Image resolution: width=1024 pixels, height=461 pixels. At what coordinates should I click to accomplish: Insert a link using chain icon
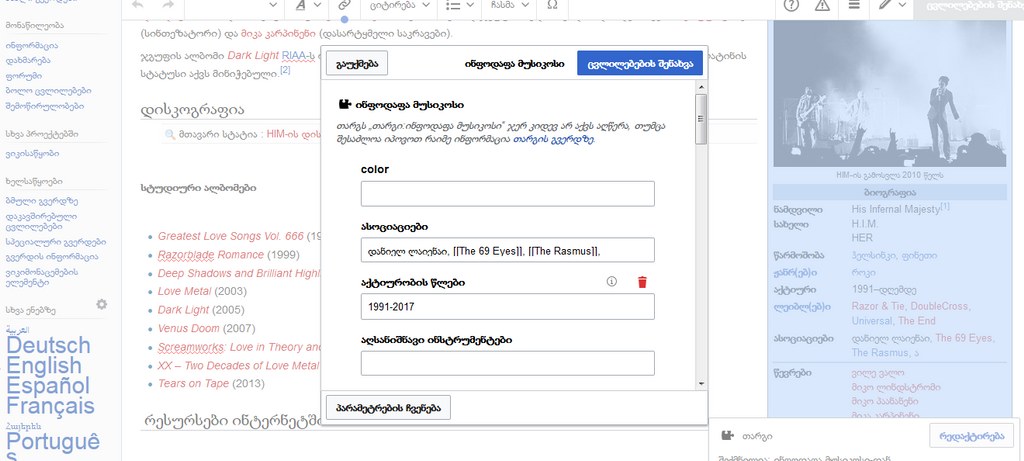pos(344,5)
